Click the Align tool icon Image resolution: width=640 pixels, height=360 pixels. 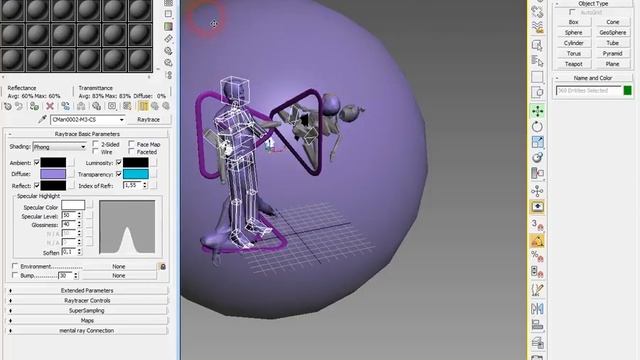point(537,325)
